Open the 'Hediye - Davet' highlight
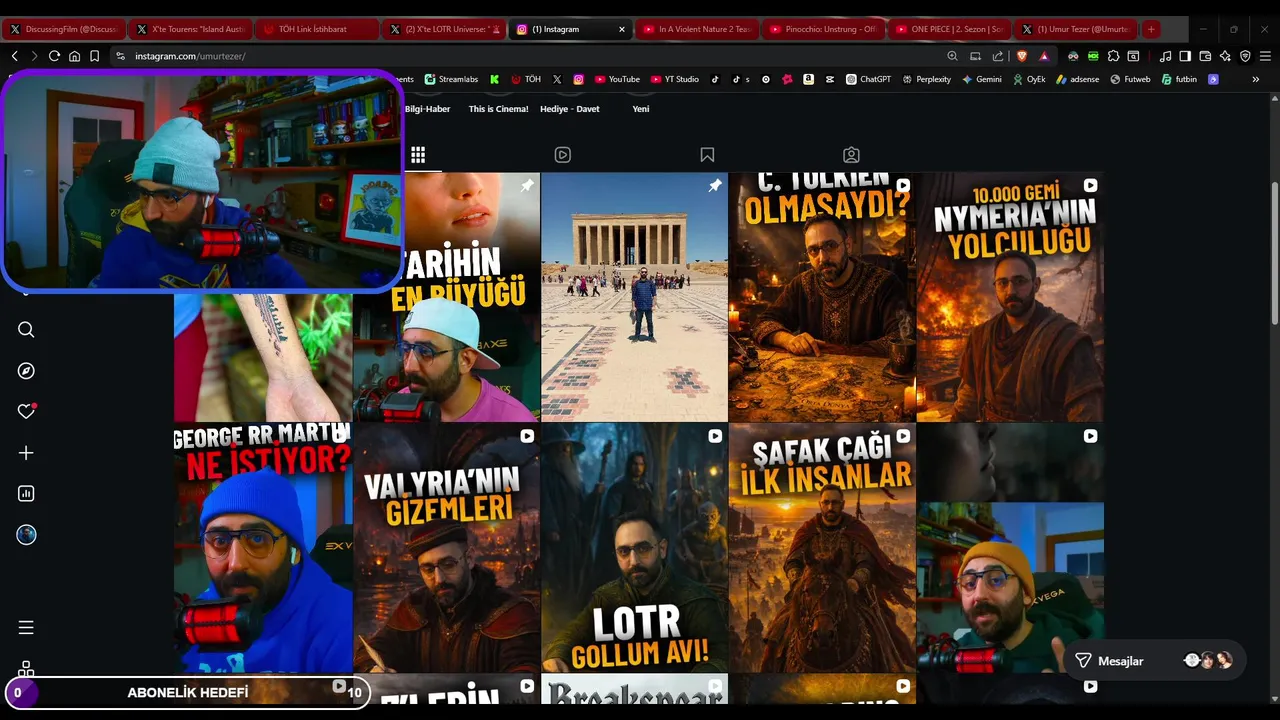The height and width of the screenshot is (720, 1280). coord(570,109)
